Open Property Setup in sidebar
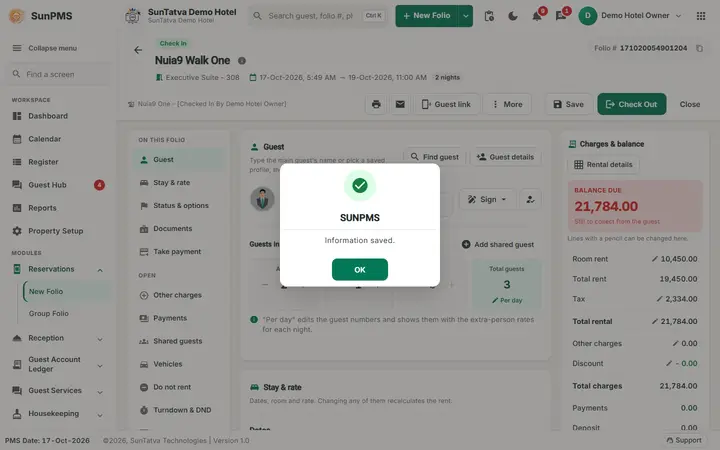Screen dimensions: 720x450 coord(56,231)
